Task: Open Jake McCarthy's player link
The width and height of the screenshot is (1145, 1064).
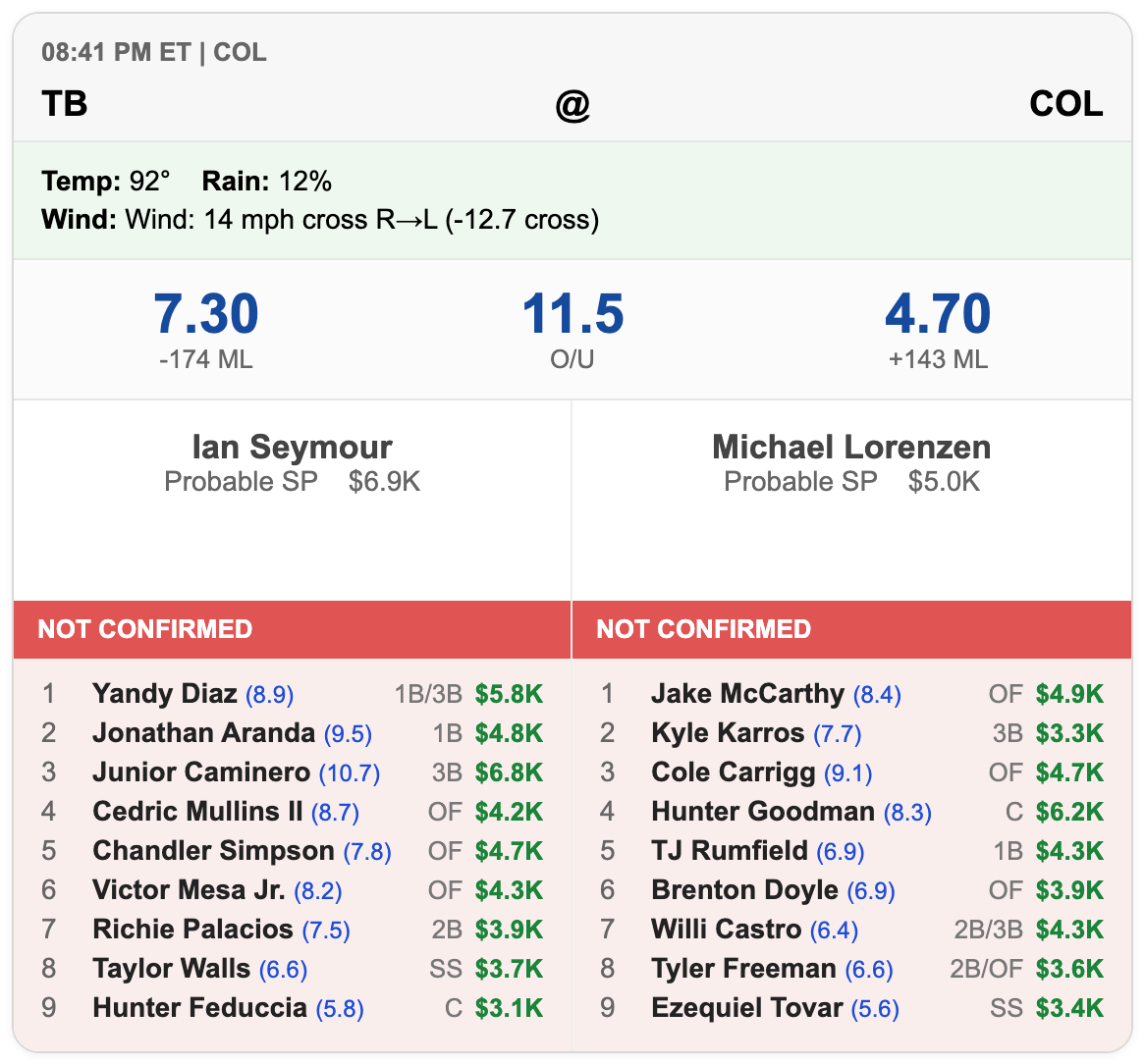Action: (747, 693)
